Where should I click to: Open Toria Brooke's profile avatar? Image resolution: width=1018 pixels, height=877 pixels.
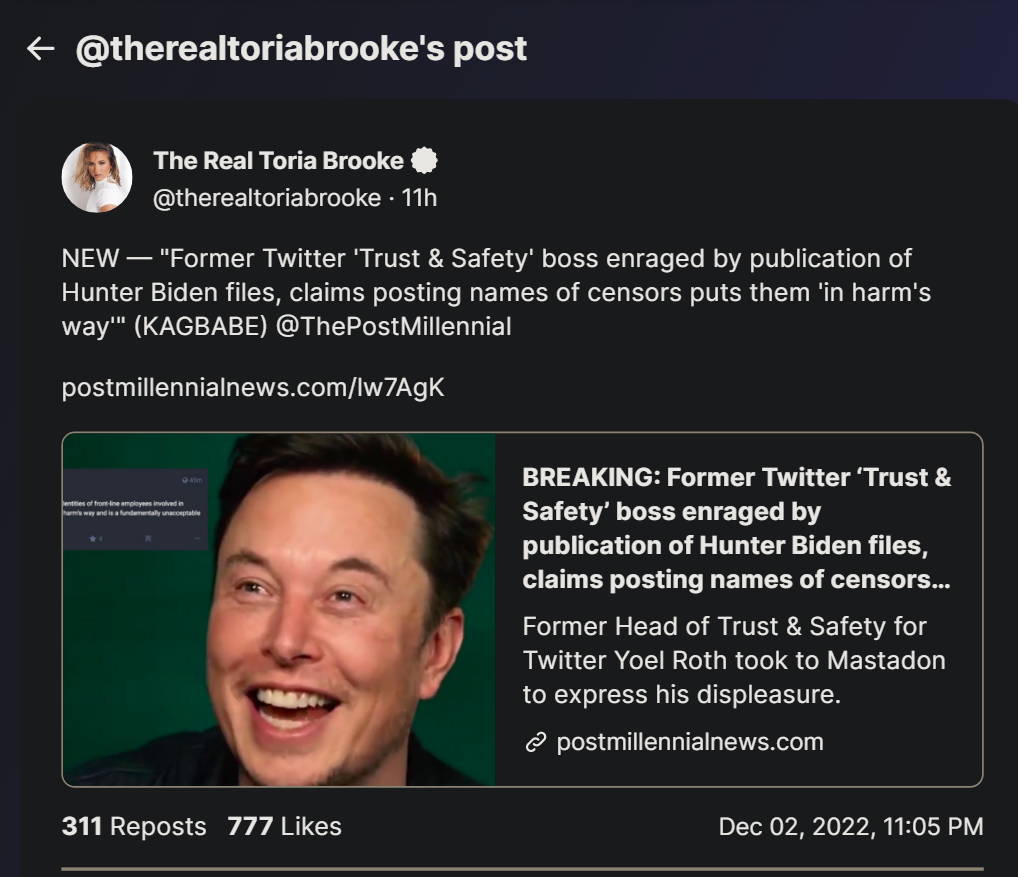(97, 177)
